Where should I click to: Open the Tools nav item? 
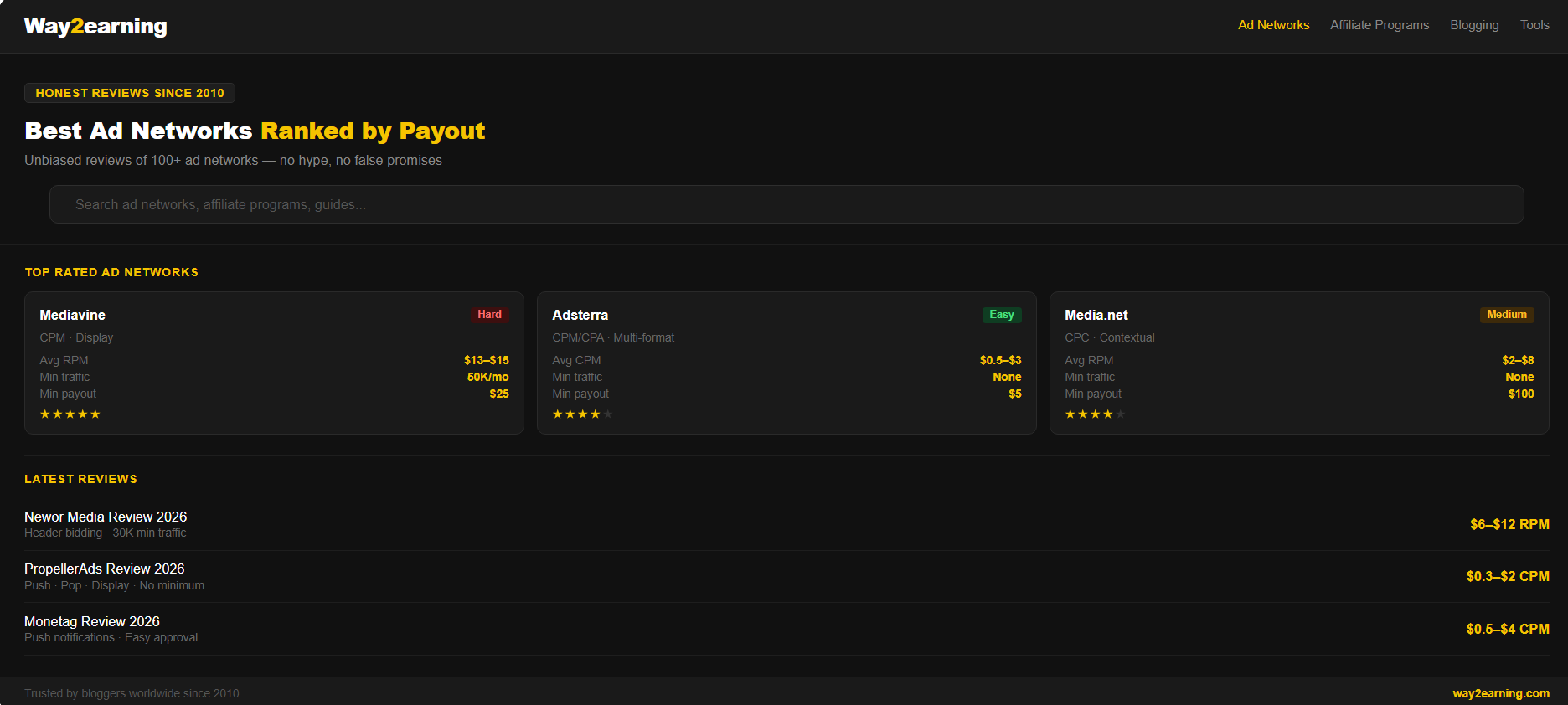tap(1534, 25)
